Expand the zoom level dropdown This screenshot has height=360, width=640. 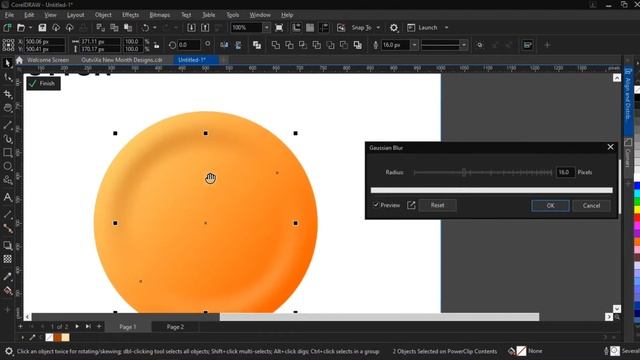pos(267,28)
